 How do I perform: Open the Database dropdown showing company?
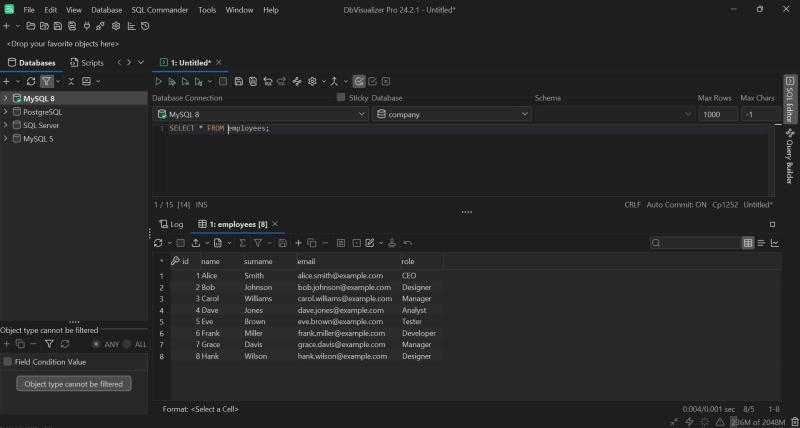tap(452, 114)
